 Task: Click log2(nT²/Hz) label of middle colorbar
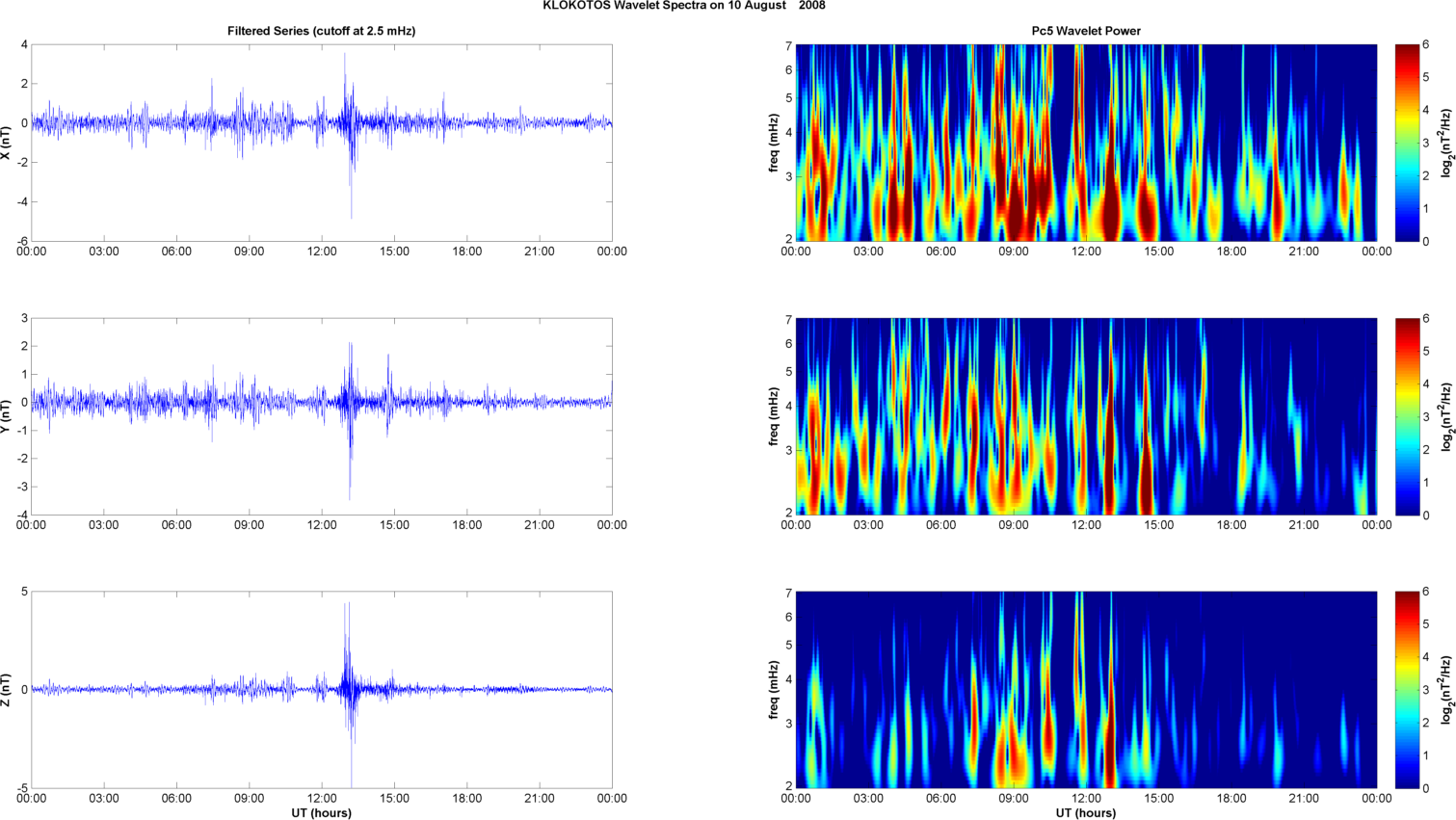pyautogui.click(x=1446, y=416)
